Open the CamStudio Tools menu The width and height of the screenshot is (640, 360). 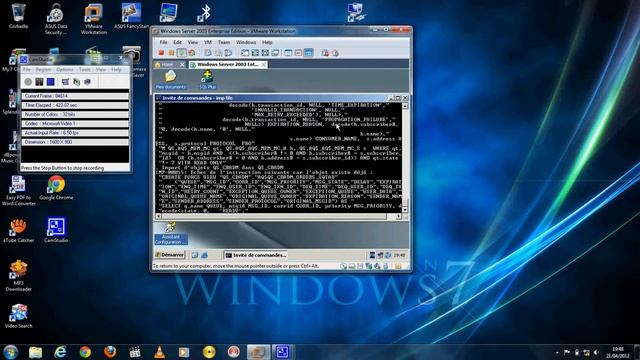pos(84,70)
